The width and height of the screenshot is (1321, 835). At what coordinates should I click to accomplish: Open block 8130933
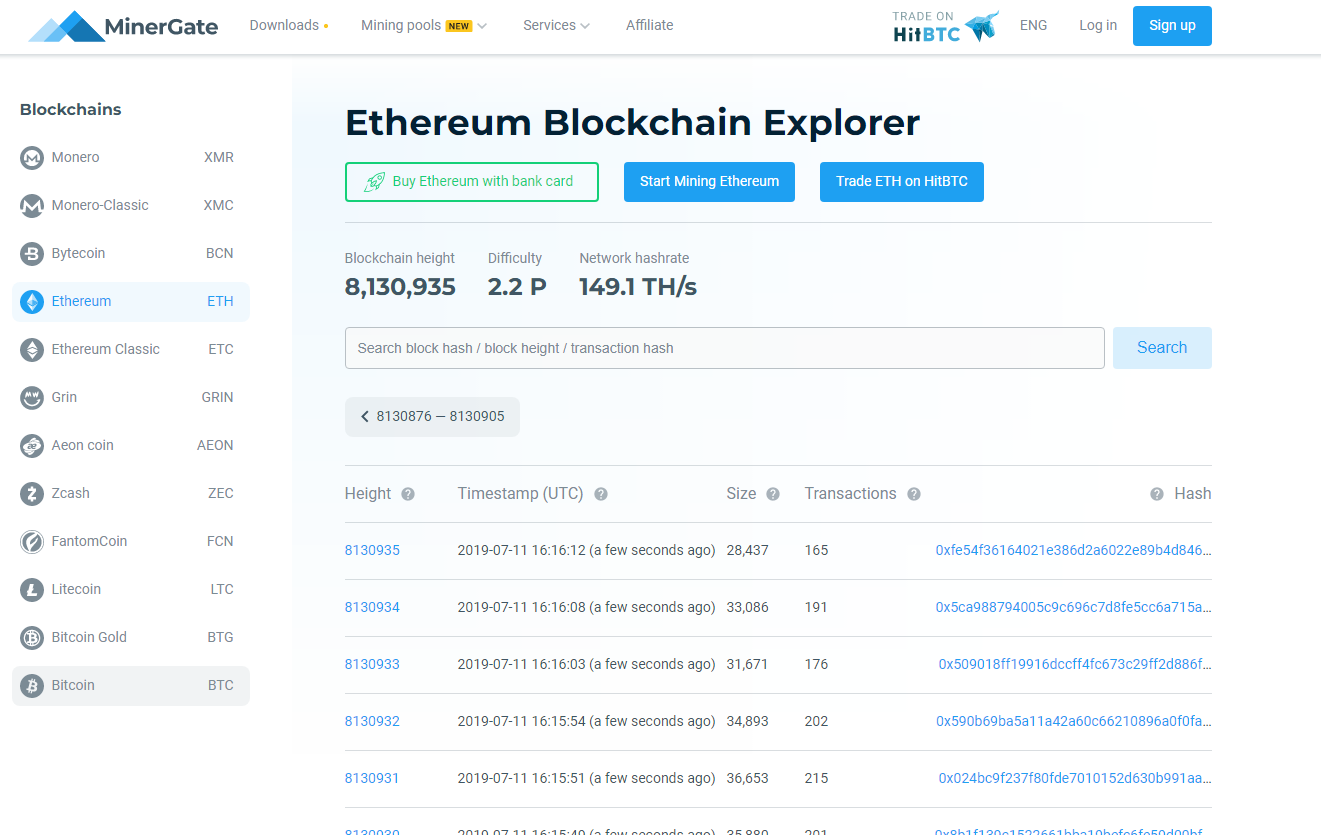tap(372, 665)
